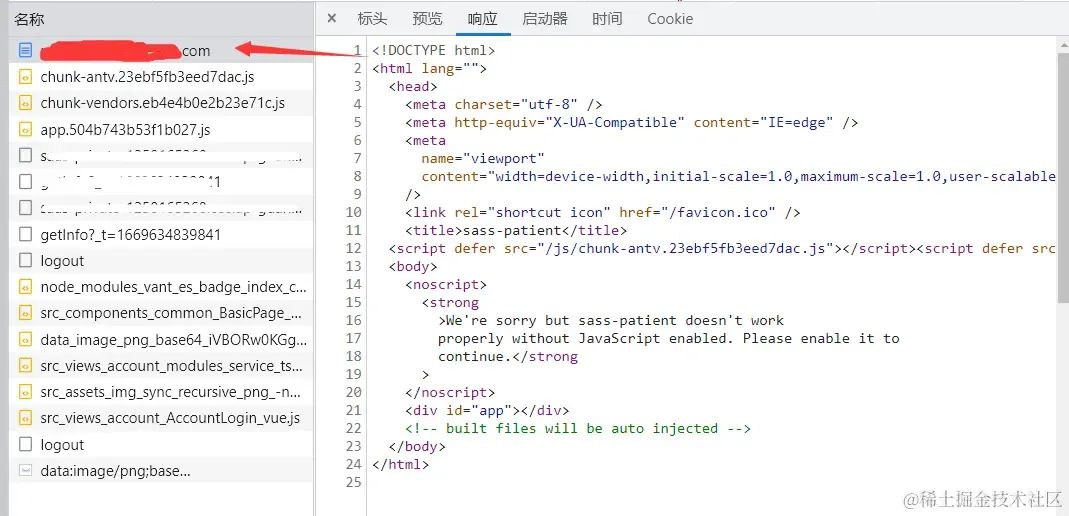
Task: Click the X-UA-Compatible meta code line
Action: click(631, 123)
